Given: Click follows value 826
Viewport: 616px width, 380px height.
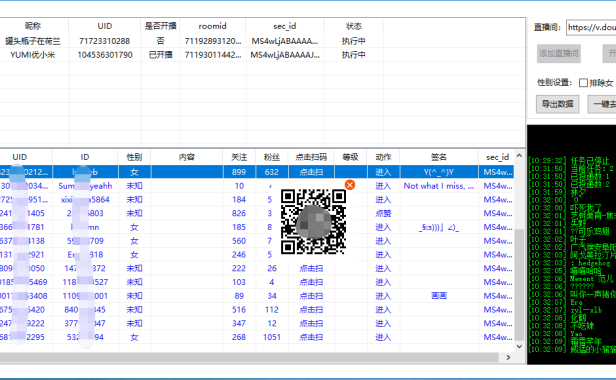Looking at the screenshot, I should pyautogui.click(x=239, y=213).
